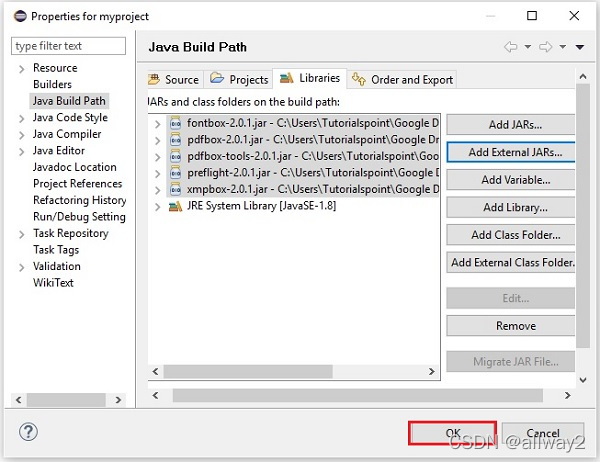This screenshot has width=600, height=462.
Task: Click left arrow of JAR list scrollbar
Action: [x=155, y=371]
